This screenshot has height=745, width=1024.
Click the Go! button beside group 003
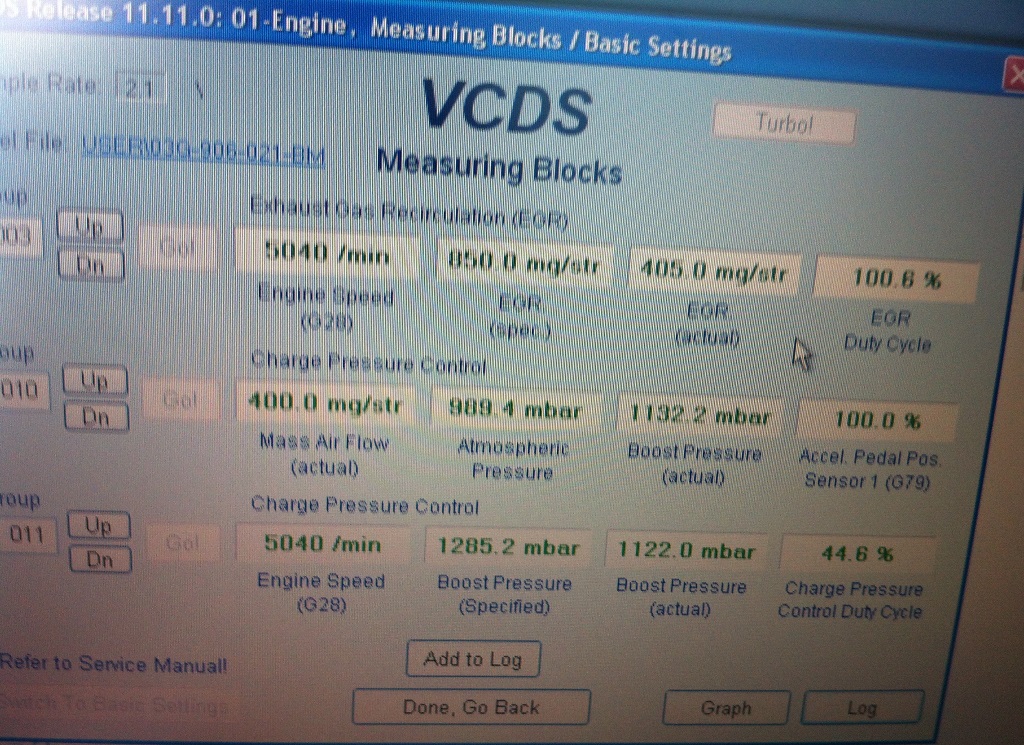coord(178,247)
